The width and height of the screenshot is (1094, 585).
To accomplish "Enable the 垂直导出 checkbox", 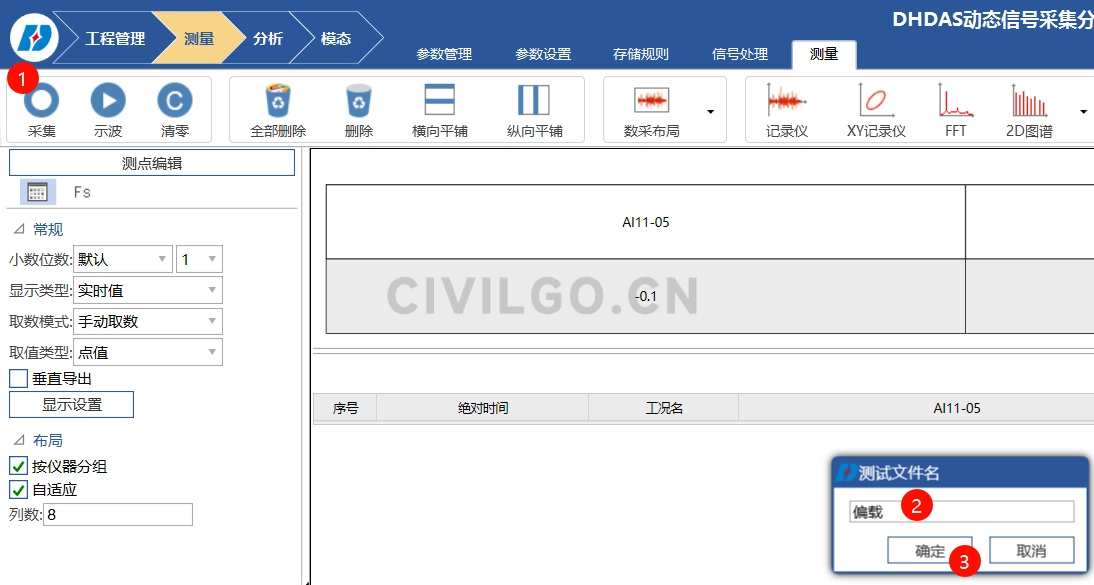I will pos(18,379).
